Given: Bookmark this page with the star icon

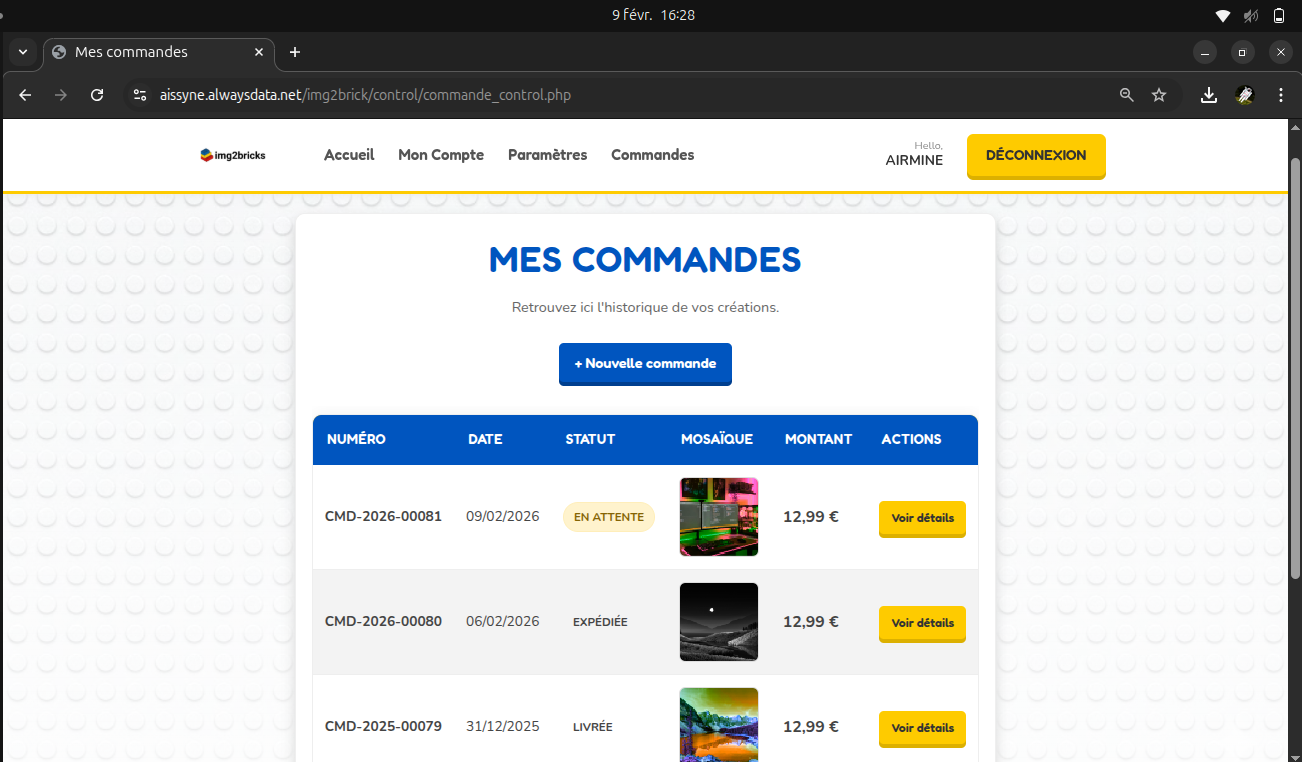Looking at the screenshot, I should (1158, 94).
